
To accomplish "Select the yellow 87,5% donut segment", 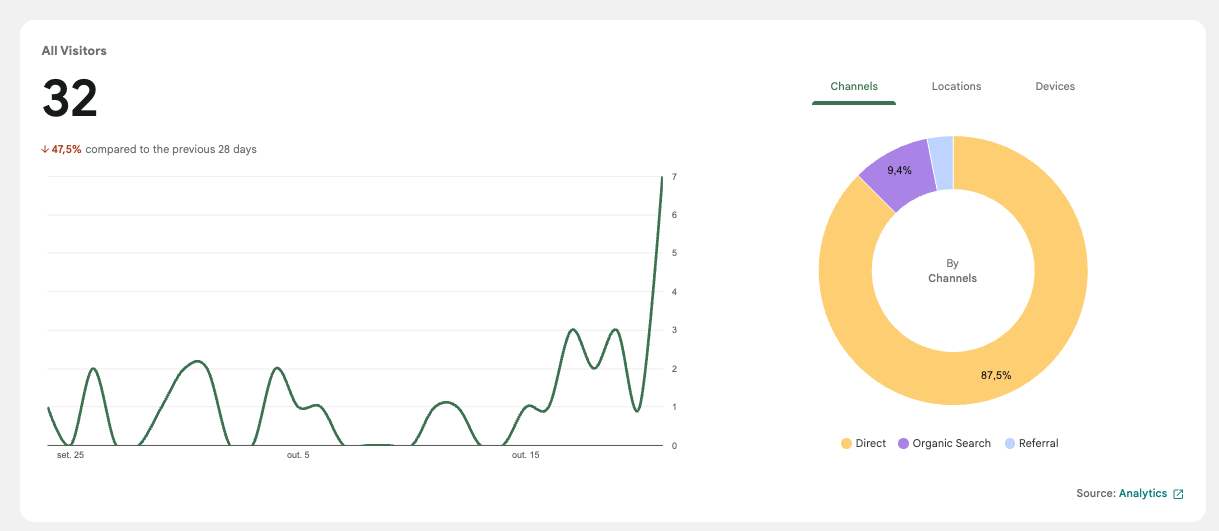I will pos(1040,330).
